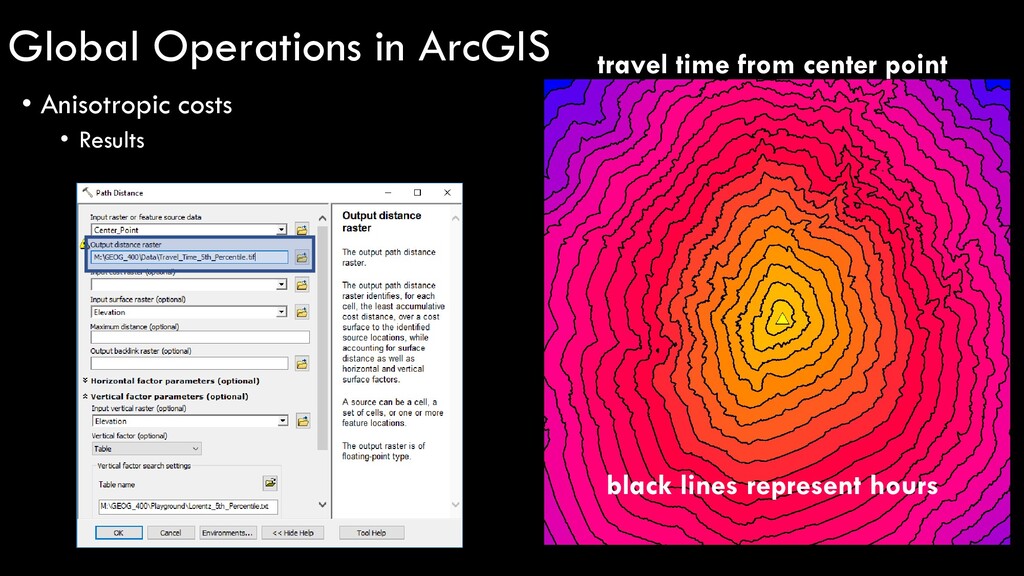The height and width of the screenshot is (576, 1024).
Task: Browse for output distance raster location
Action: coord(302,257)
